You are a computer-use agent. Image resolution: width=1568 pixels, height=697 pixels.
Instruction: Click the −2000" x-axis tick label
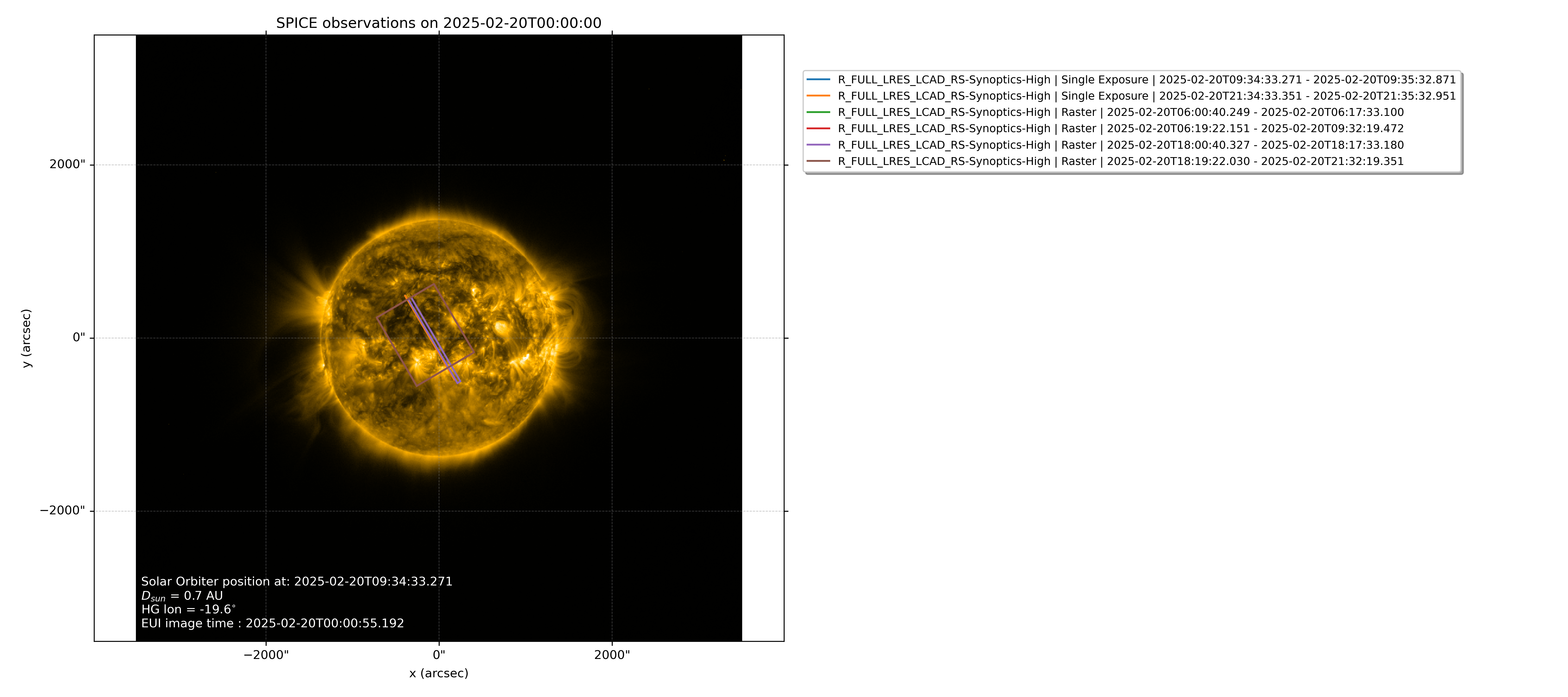click(266, 655)
